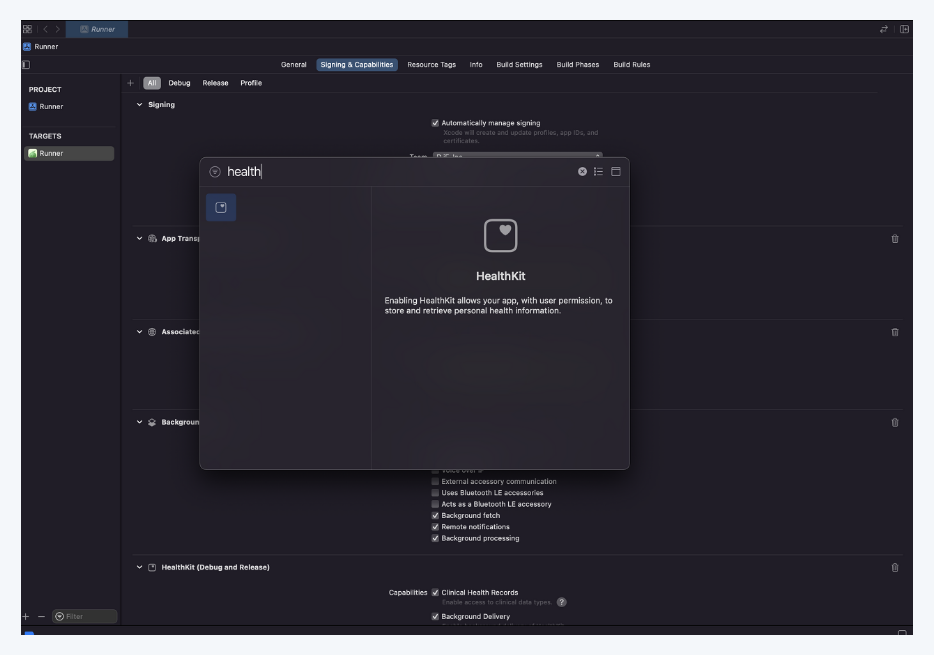Click the editor review swap arrows icon
The image size is (934, 655).
tap(884, 29)
